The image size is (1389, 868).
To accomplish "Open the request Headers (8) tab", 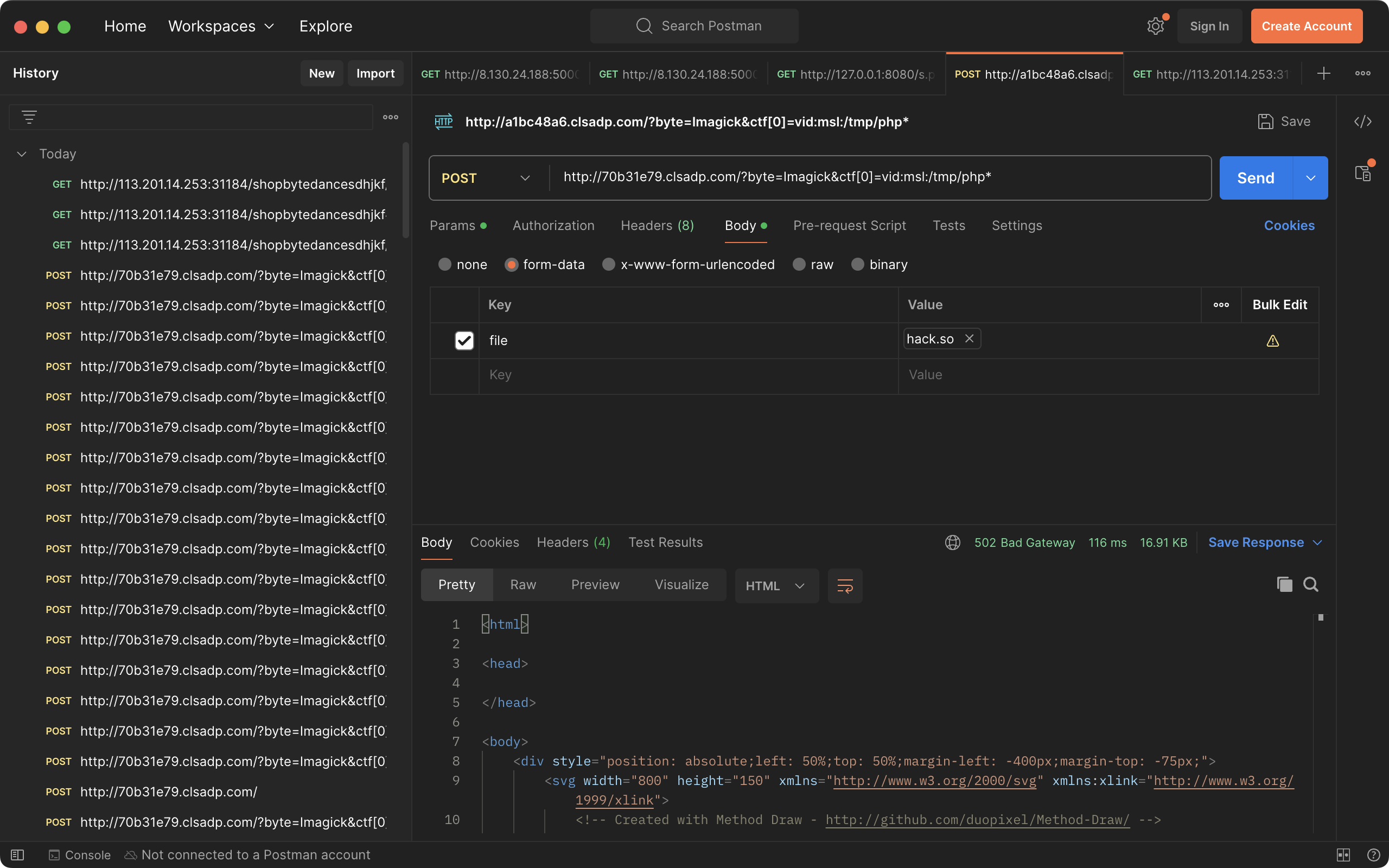I will 657,226.
